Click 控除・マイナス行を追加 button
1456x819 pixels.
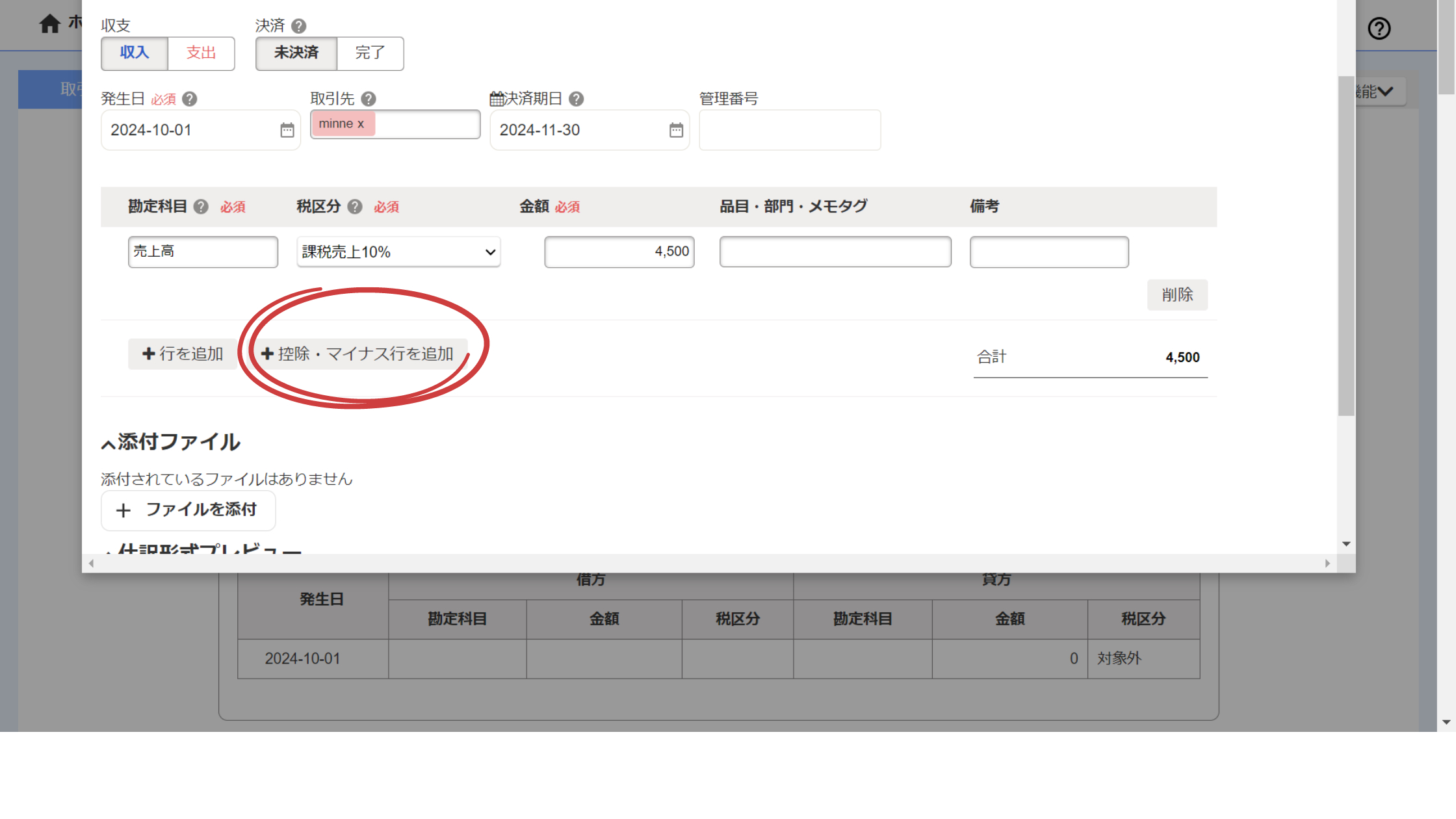click(x=358, y=354)
